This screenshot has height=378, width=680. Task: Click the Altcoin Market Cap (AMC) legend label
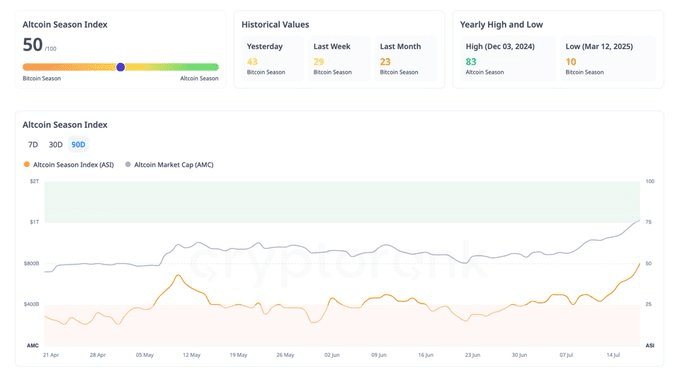(x=174, y=165)
